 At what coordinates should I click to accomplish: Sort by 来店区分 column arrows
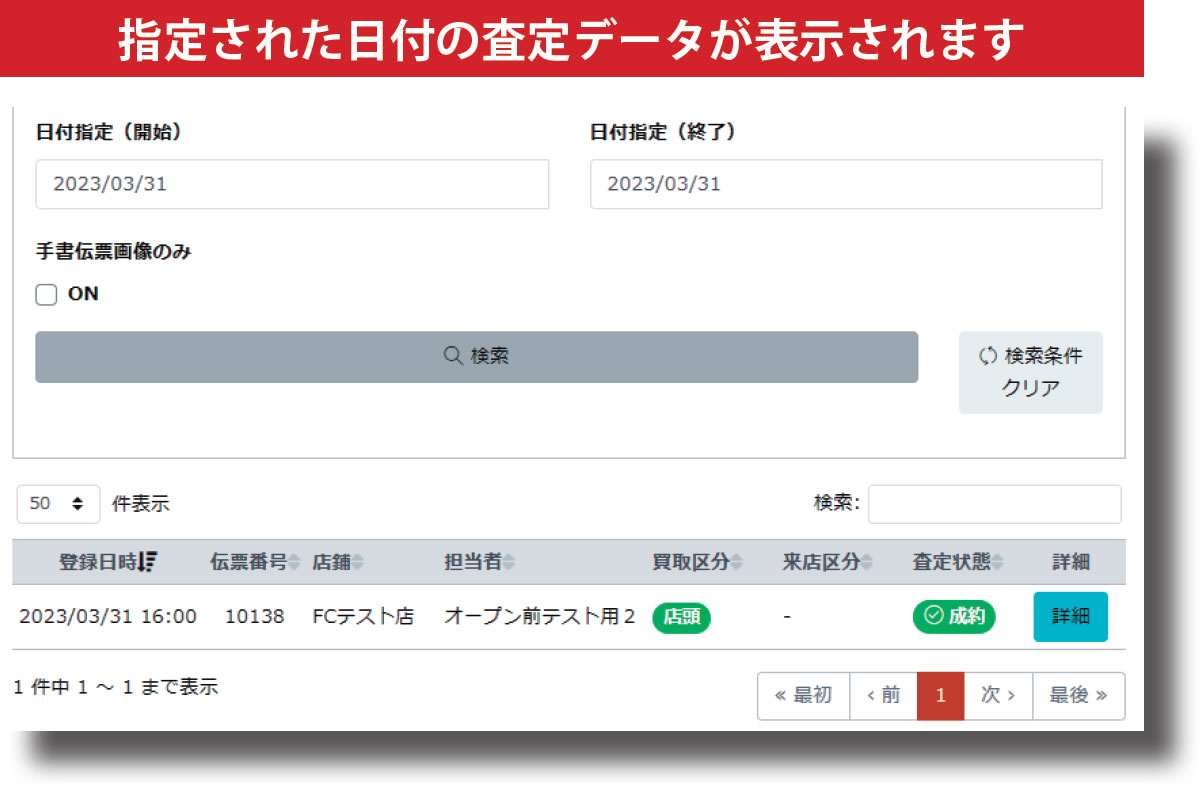tap(867, 563)
